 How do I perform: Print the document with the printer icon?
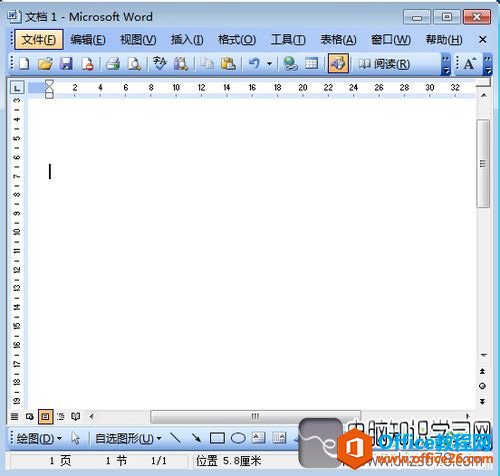[x=113, y=63]
